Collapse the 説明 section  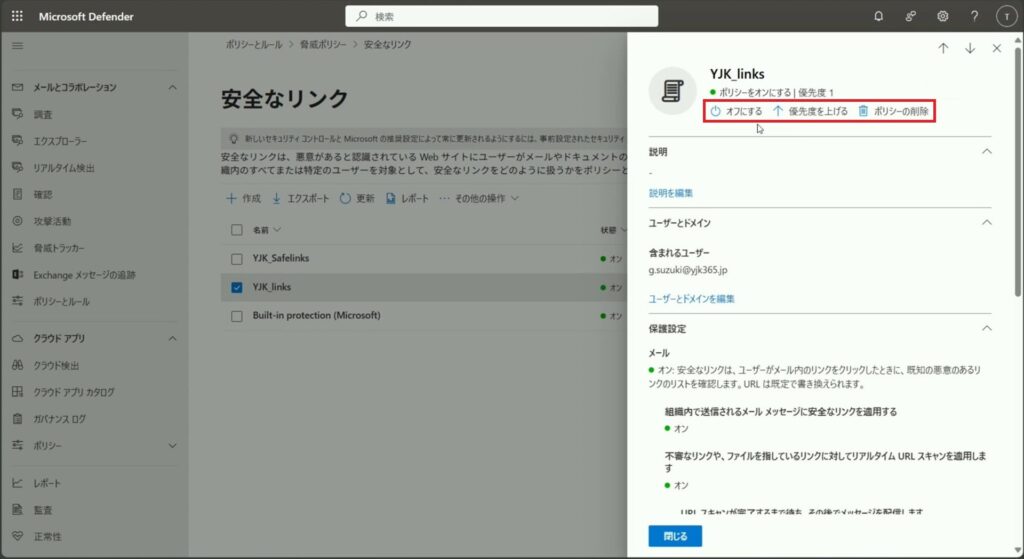[x=986, y=152]
